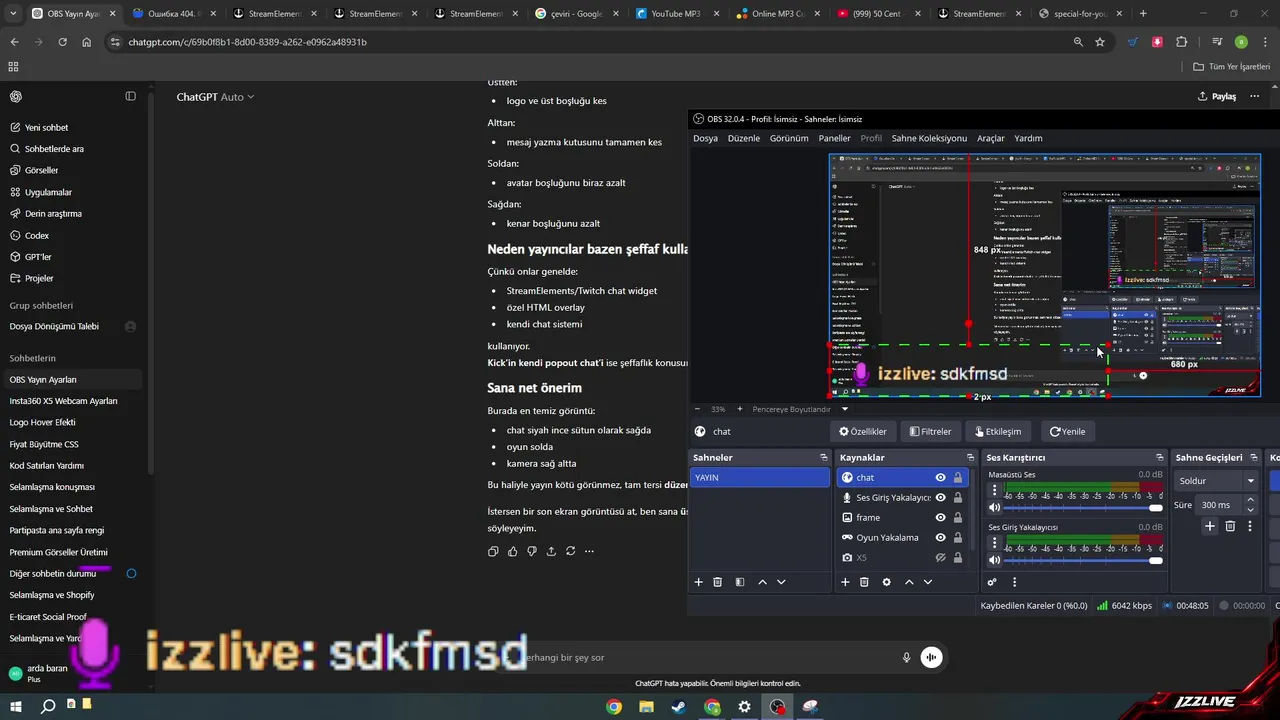Screen dimensions: 1280x720
Task: Click Yenile button in source toolbar
Action: click(1067, 431)
